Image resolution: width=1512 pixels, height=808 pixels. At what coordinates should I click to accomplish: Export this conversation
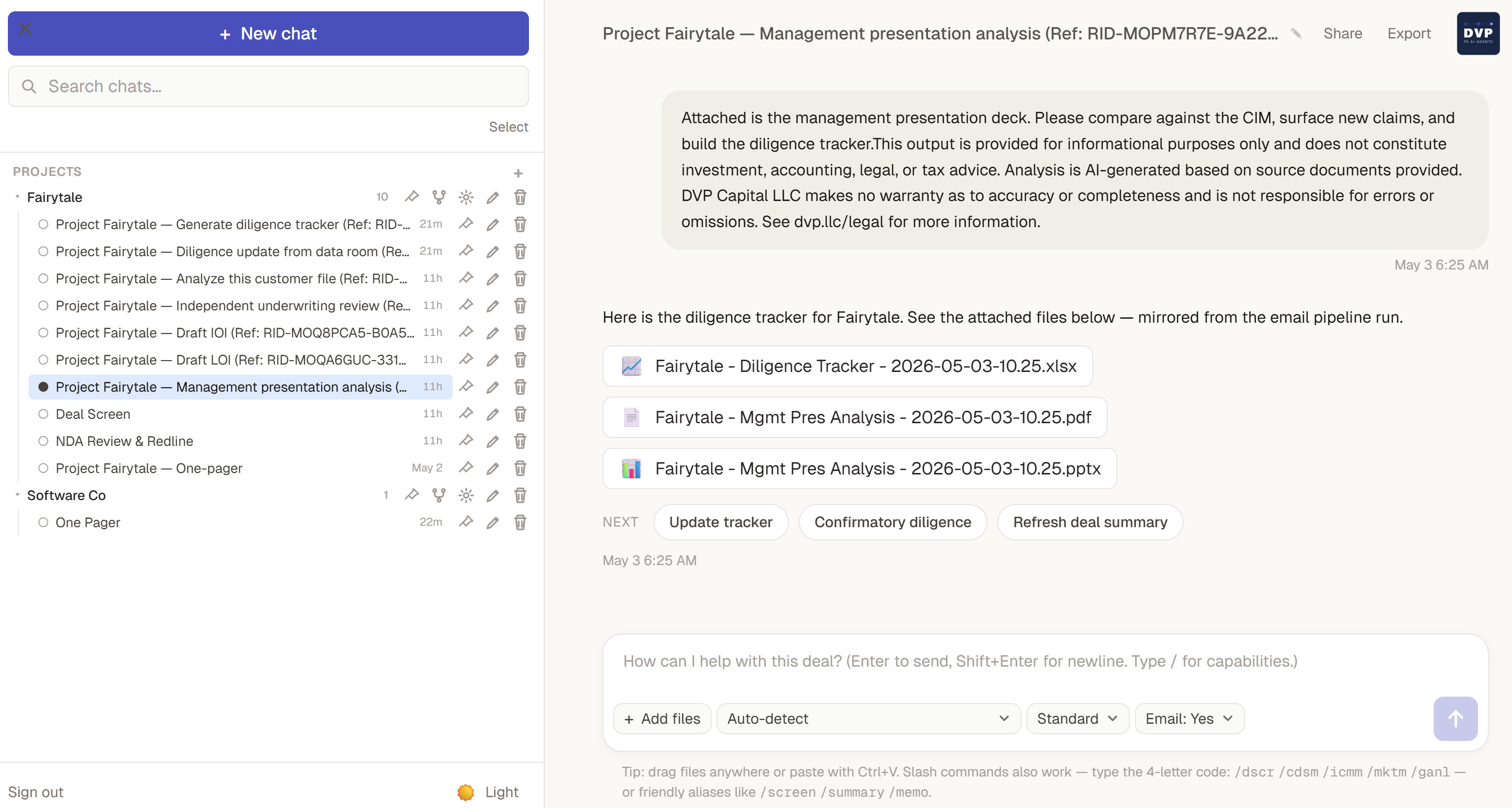[1409, 34]
